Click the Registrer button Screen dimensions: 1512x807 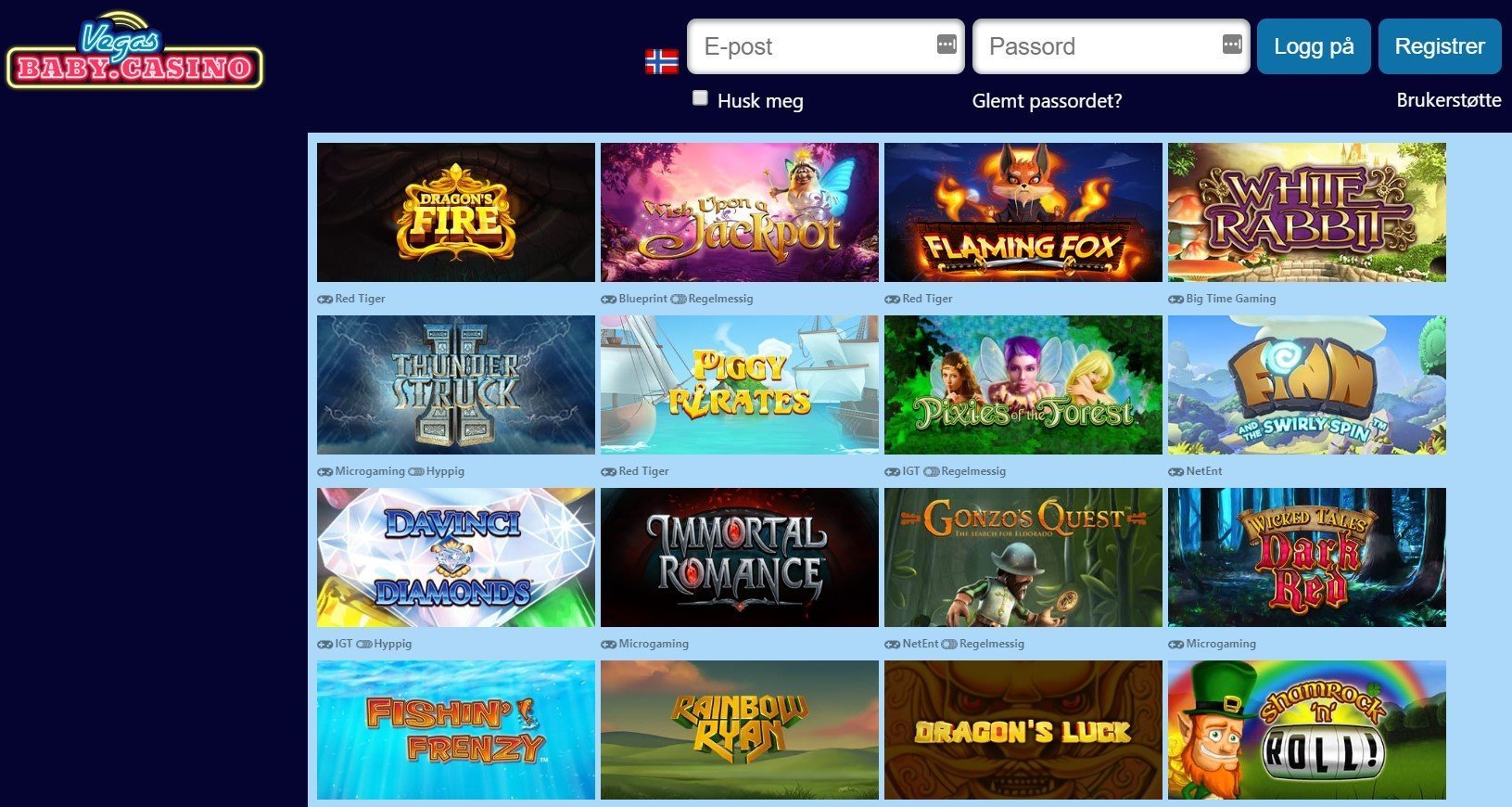(x=1440, y=46)
